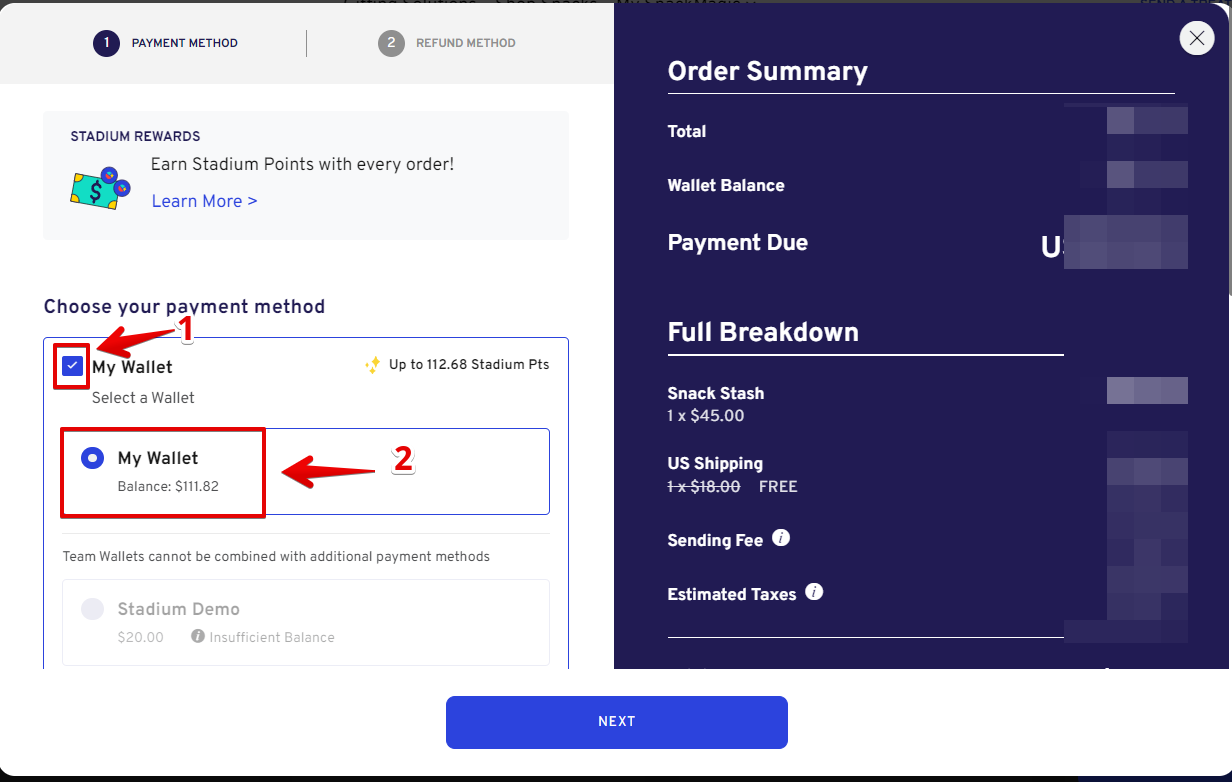Click the Insufficient Balance info icon

(198, 636)
